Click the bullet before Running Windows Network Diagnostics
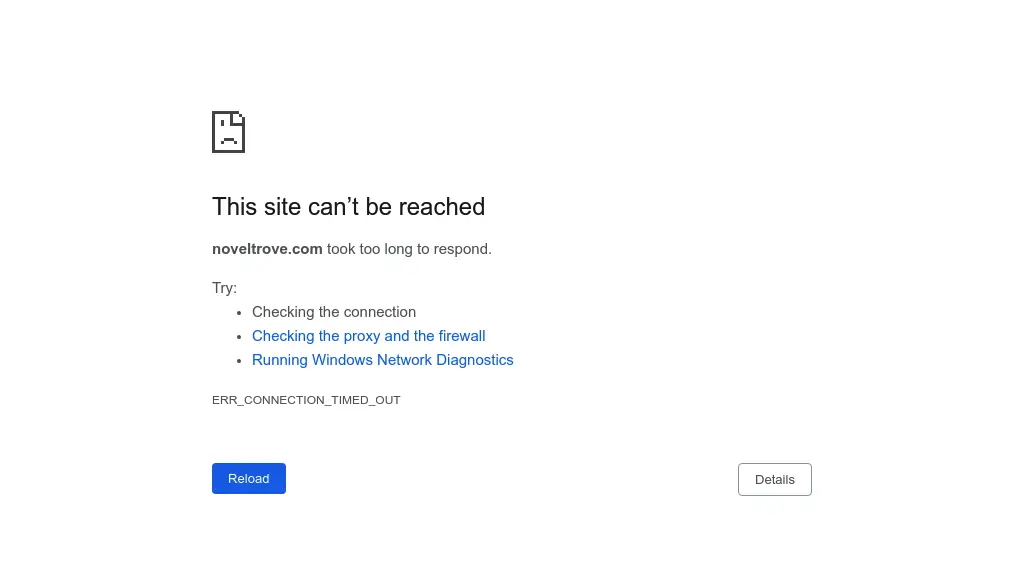Image resolution: width=1024 pixels, height=576 pixels. click(x=240, y=361)
